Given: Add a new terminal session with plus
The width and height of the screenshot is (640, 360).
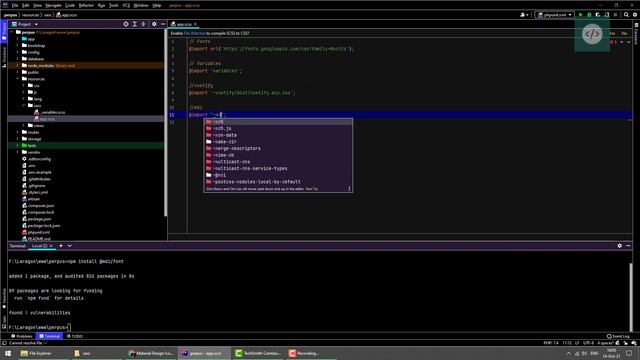Looking at the screenshot, I should [61, 246].
